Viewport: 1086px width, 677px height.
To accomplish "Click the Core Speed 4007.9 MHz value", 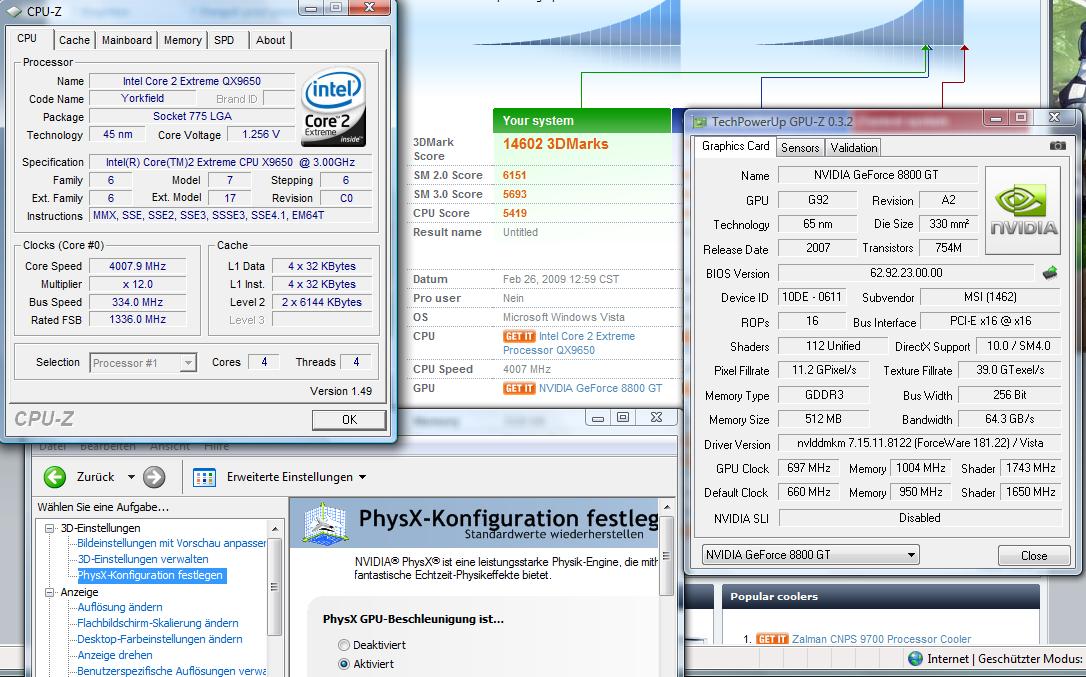I will click(x=137, y=266).
